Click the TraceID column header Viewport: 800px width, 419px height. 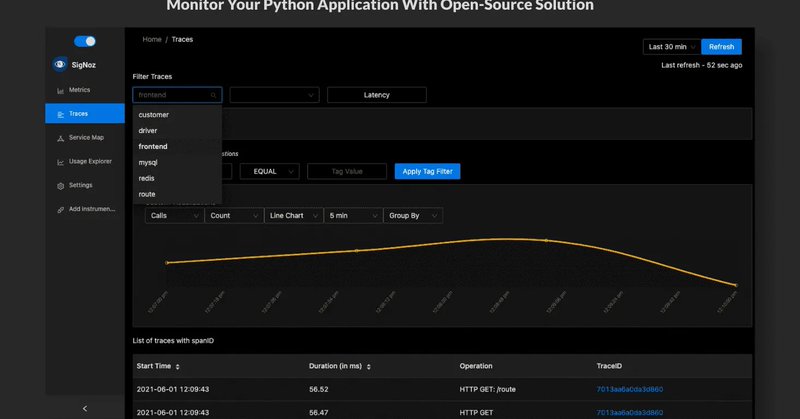609,366
